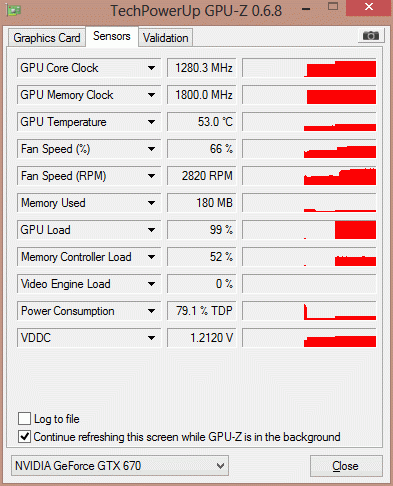The height and width of the screenshot is (486, 393).
Task: Open the NVIDIA GeForce GTX 670 selector
Action: click(x=120, y=465)
